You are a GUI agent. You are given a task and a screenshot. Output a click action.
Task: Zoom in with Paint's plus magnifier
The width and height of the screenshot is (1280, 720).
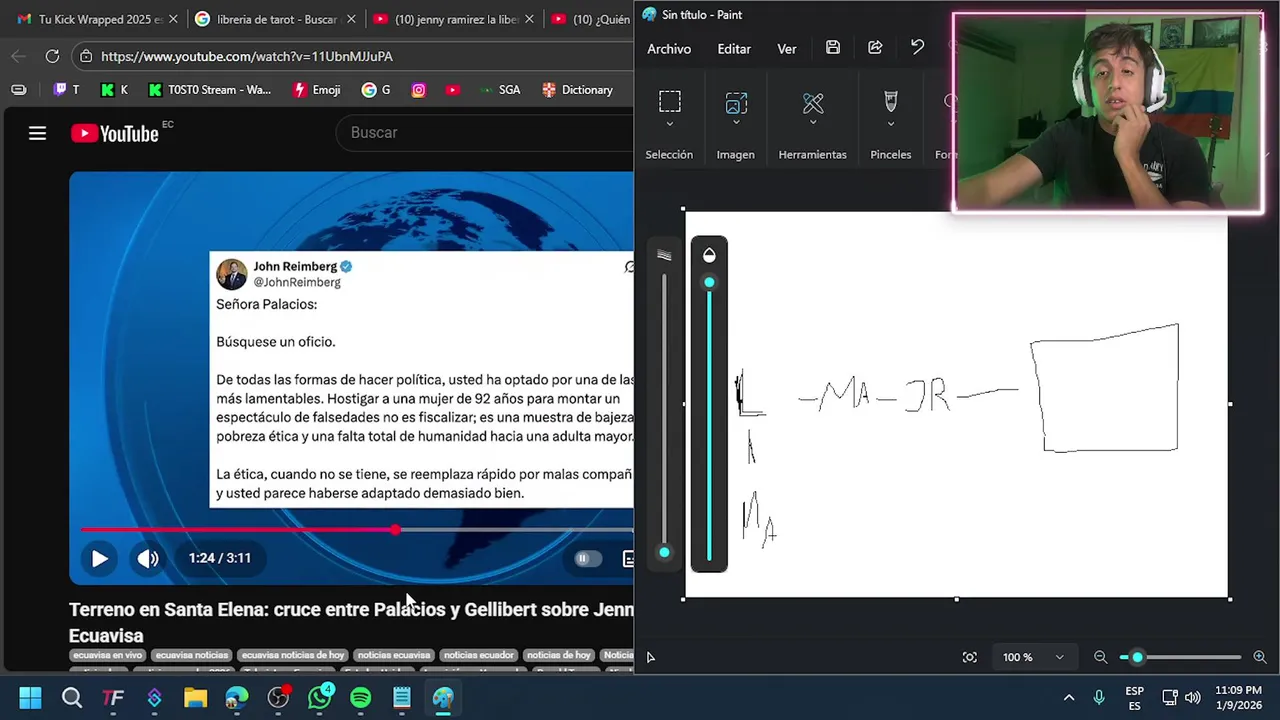click(1259, 657)
